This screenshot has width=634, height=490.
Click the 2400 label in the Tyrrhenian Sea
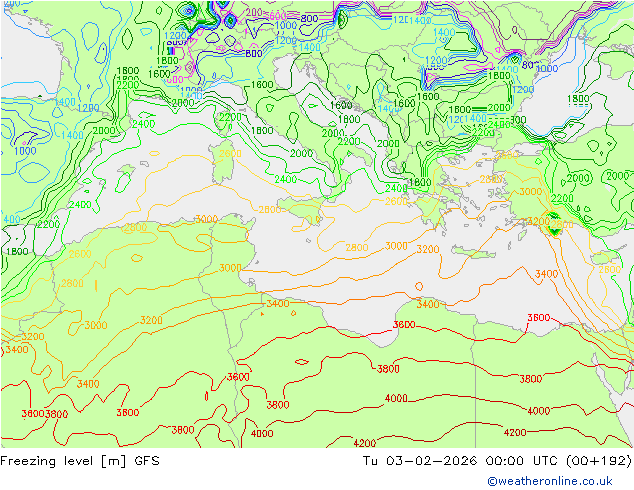pos(285,179)
